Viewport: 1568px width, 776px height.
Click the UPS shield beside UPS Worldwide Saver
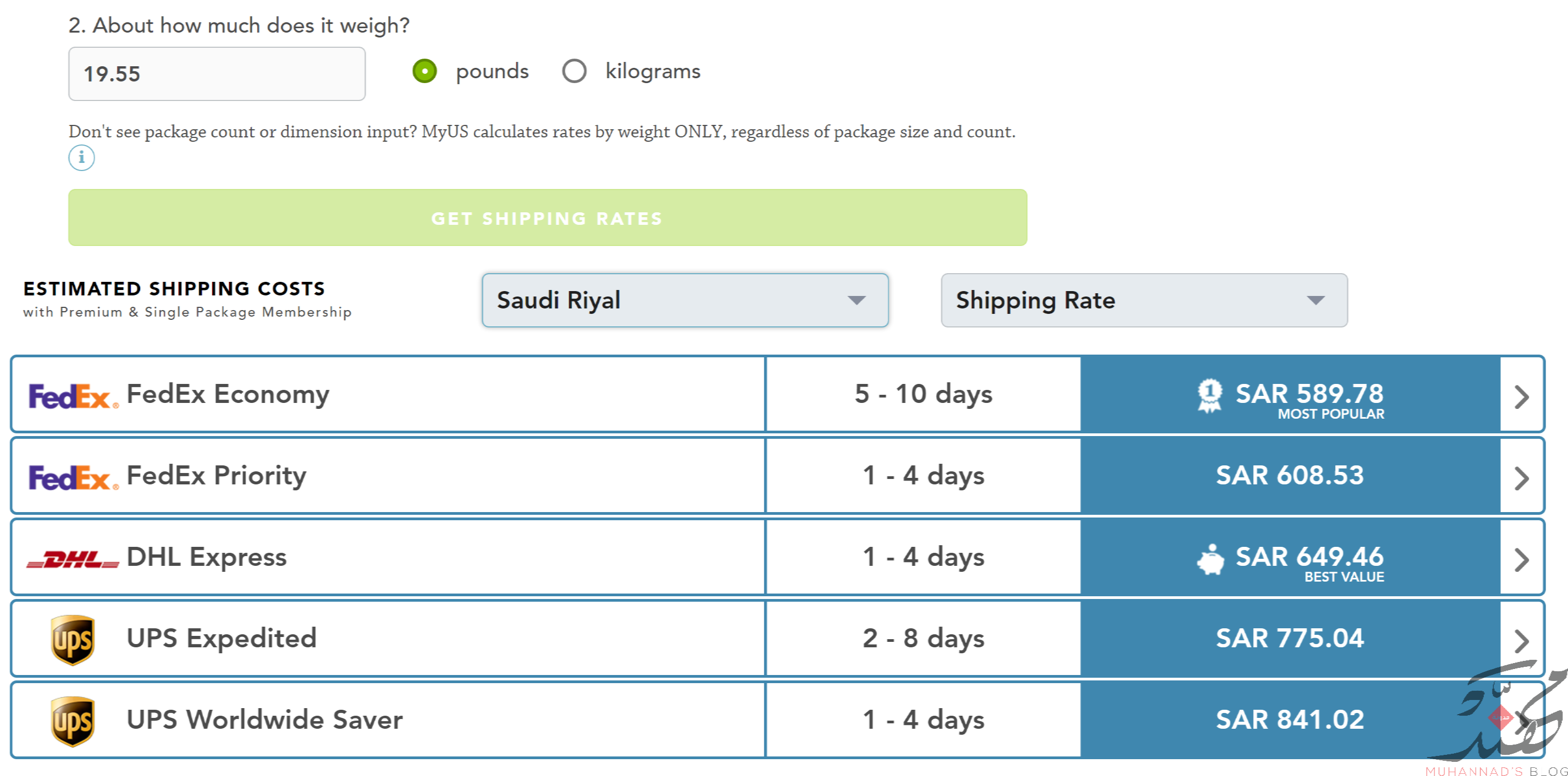(x=72, y=721)
